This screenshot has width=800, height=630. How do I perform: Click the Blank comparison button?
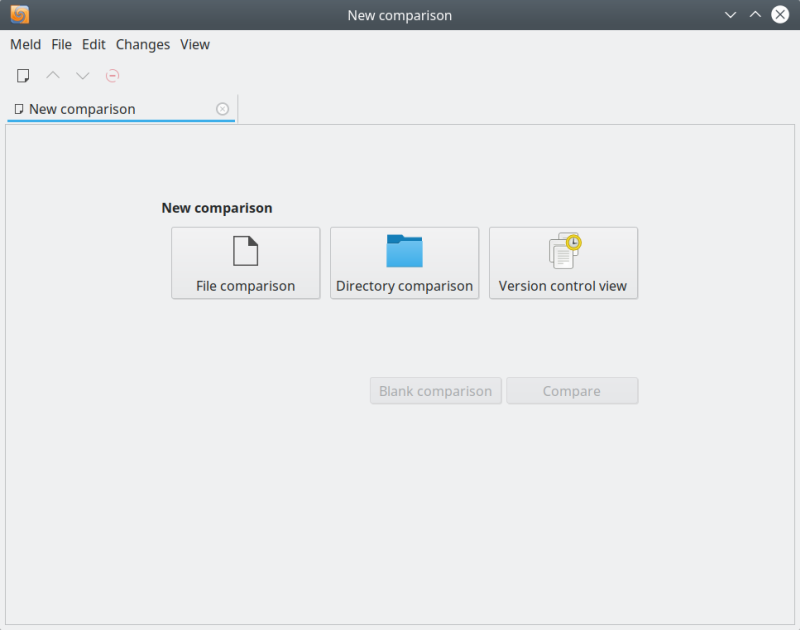435,391
